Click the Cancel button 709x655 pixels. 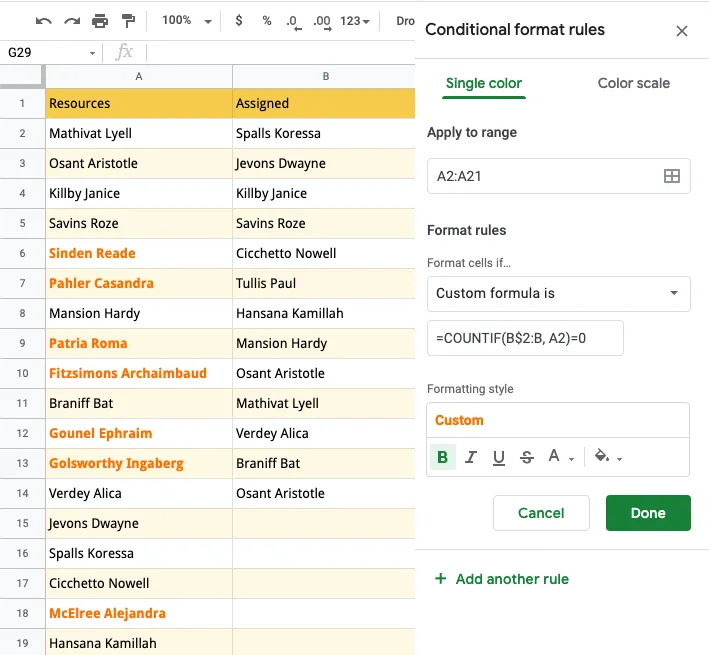pyautogui.click(x=541, y=513)
